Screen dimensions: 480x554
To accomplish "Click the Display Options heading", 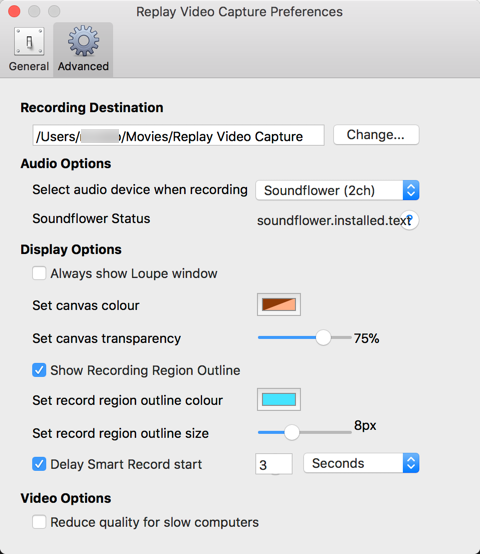I will [x=71, y=249].
